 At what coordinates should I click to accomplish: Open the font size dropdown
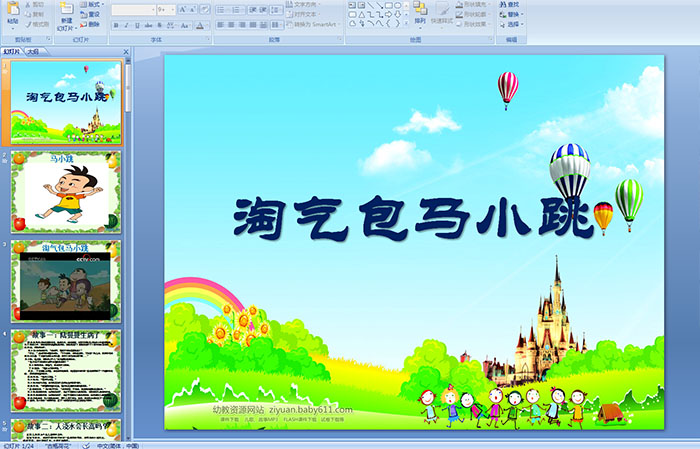click(171, 9)
